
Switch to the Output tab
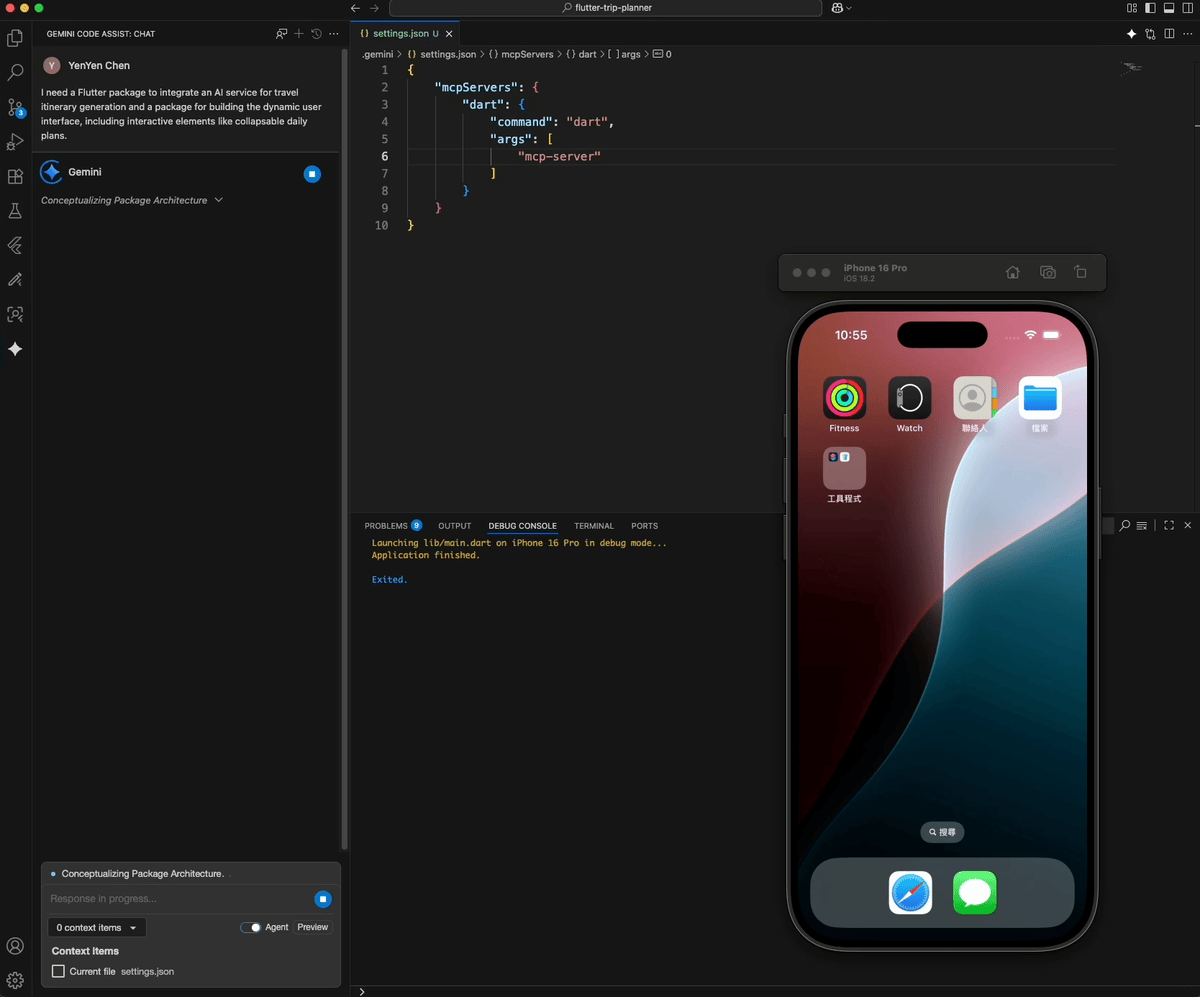click(x=455, y=526)
